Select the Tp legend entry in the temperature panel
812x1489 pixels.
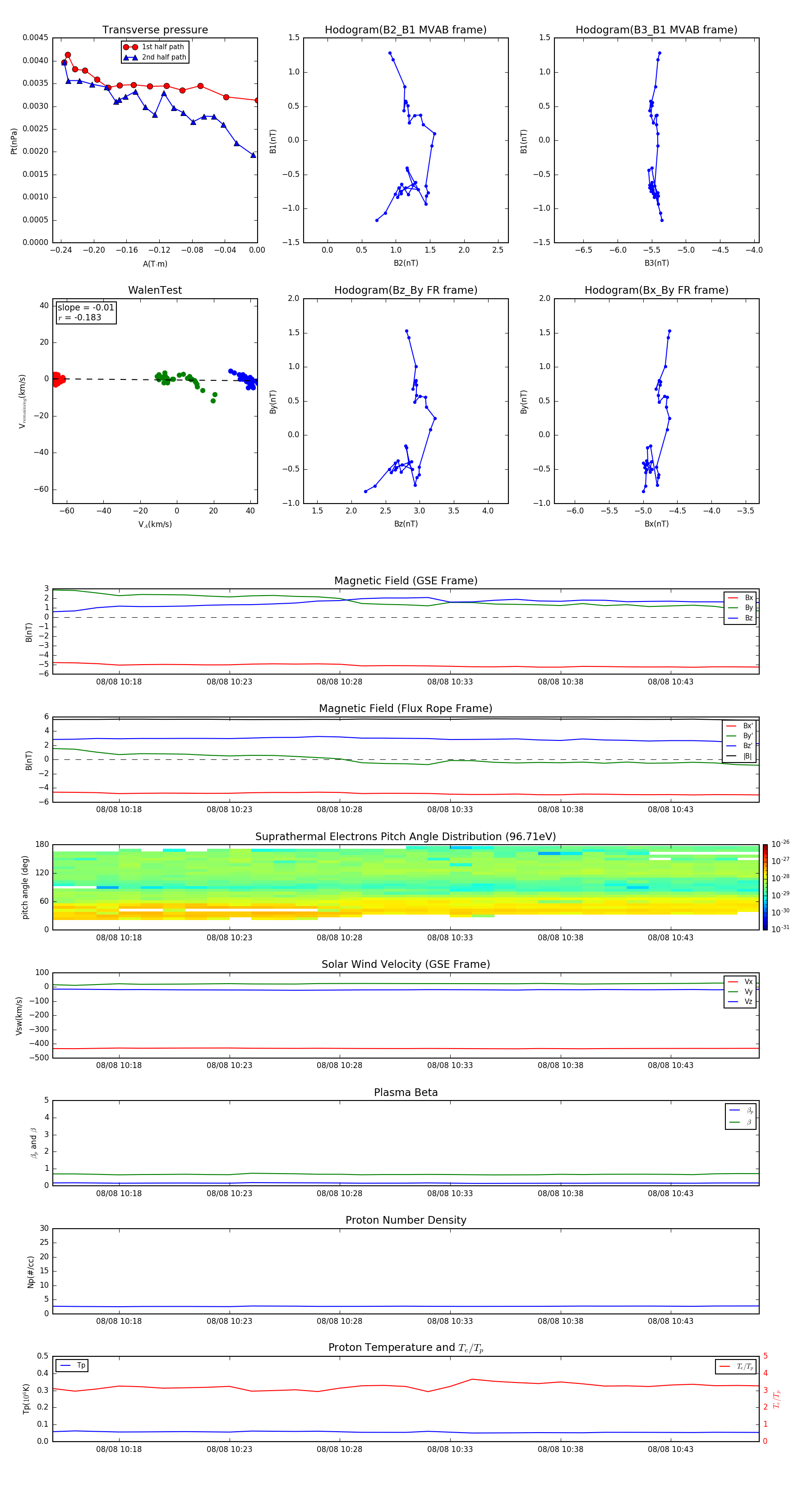72,1365
